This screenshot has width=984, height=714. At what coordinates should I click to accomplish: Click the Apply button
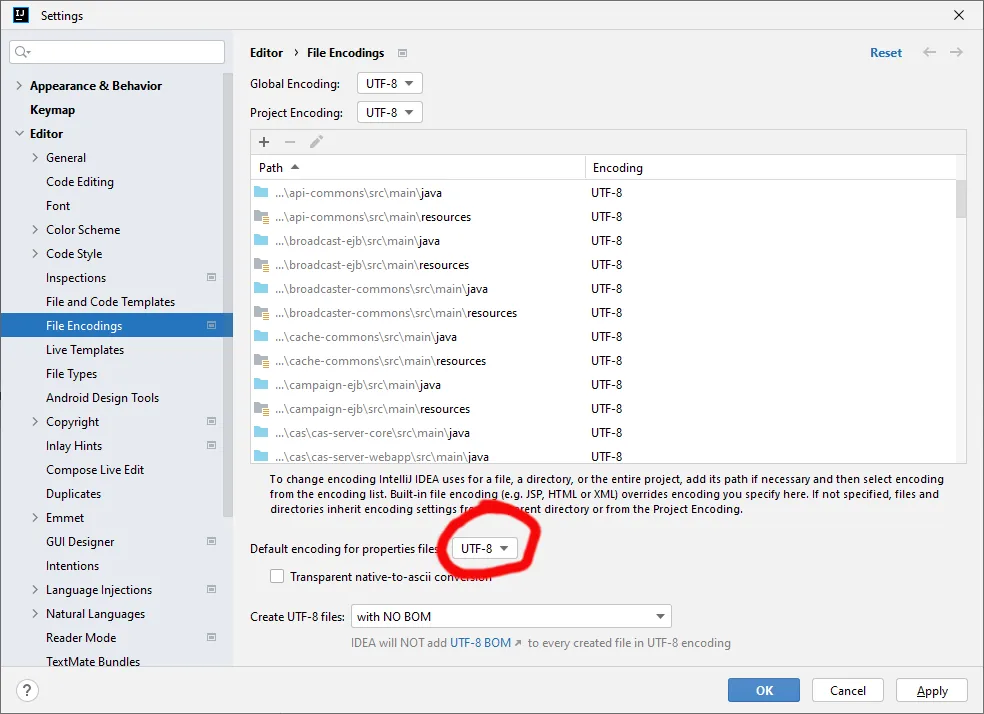point(932,690)
